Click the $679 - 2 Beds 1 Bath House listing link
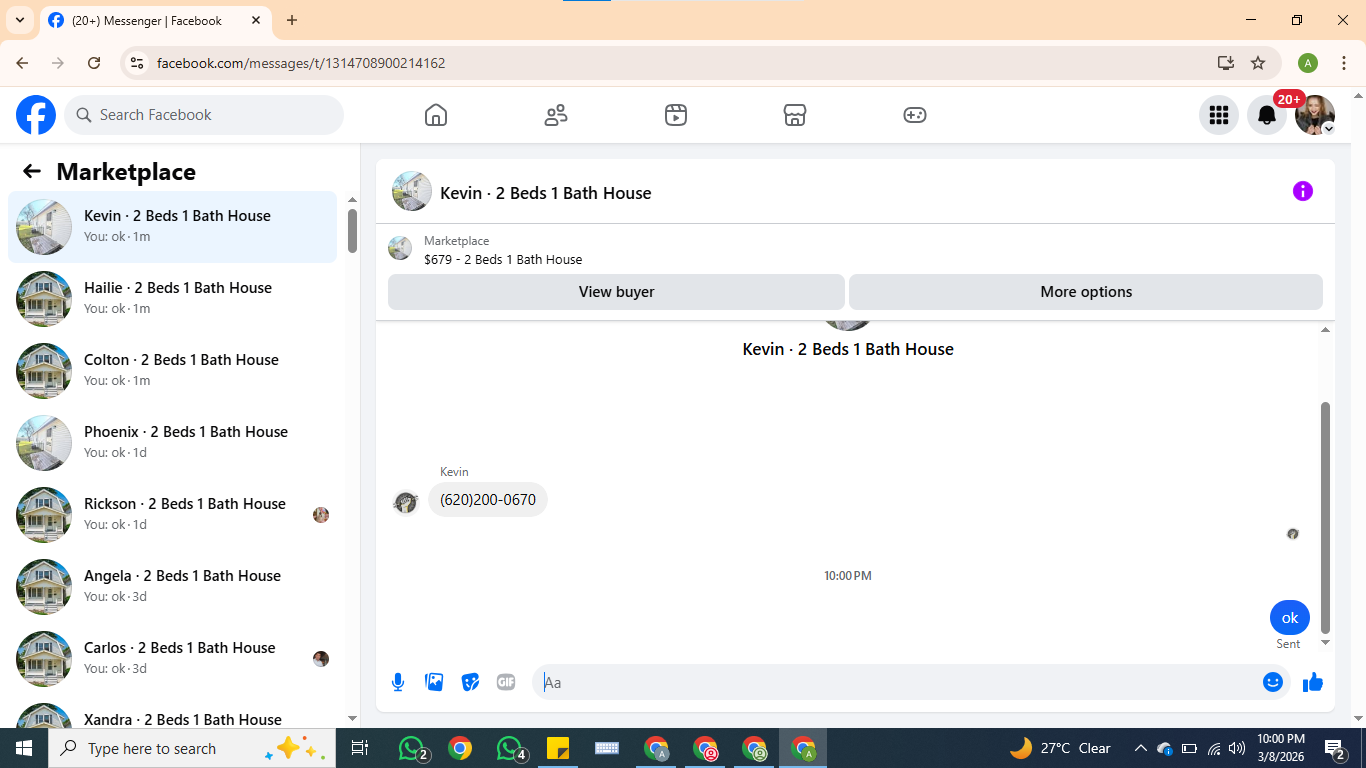This screenshot has width=1366, height=768. [503, 259]
